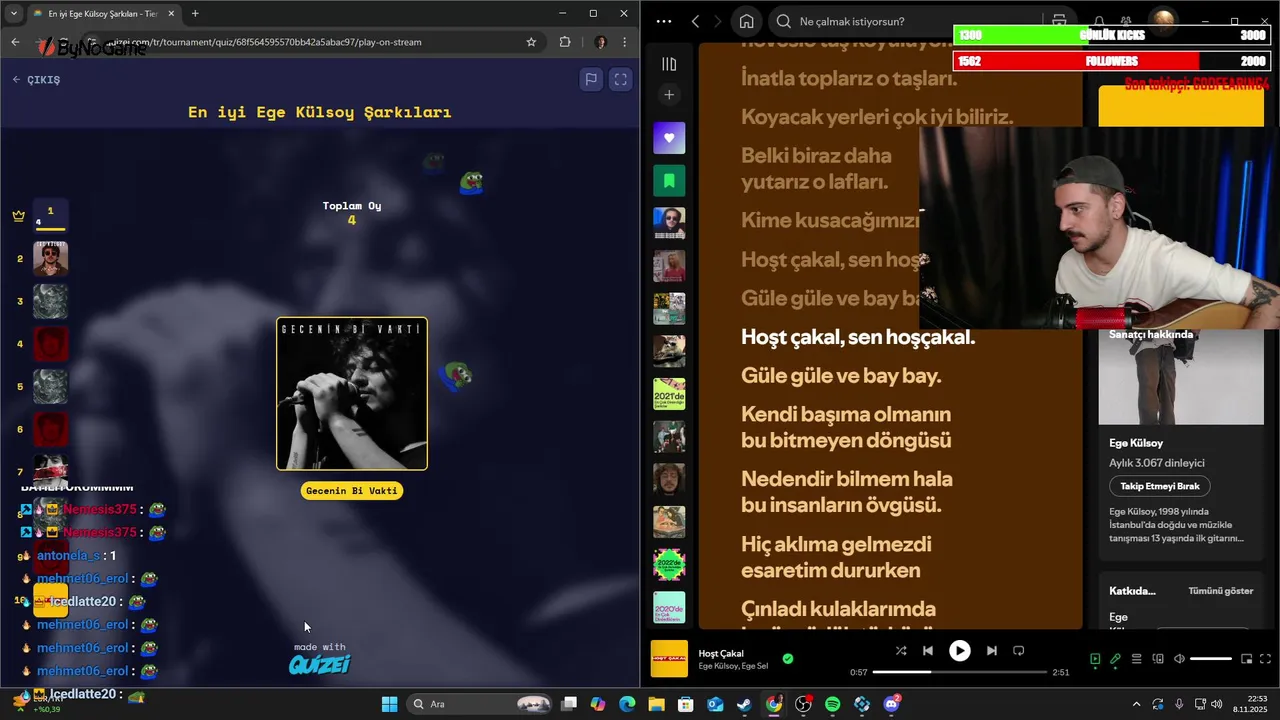Open Spotify mini player icon
The image size is (1280, 720).
tap(1246, 659)
